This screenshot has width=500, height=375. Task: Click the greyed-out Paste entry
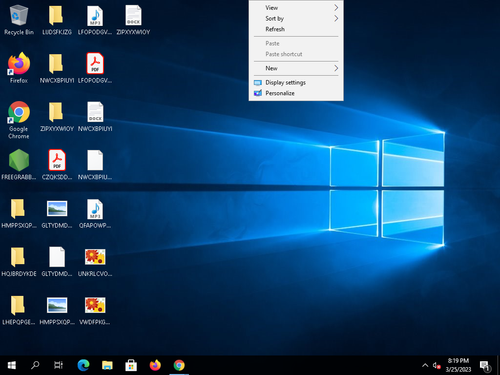pos(296,43)
